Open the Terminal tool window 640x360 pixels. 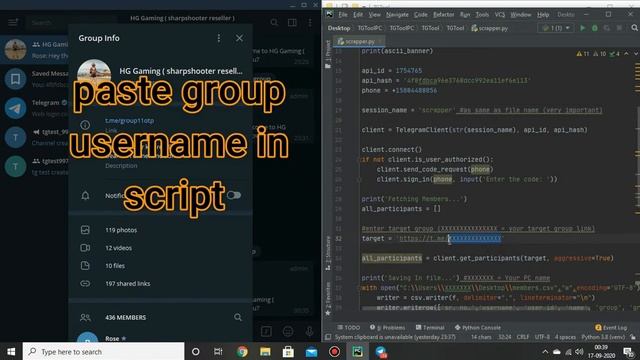tap(430, 327)
